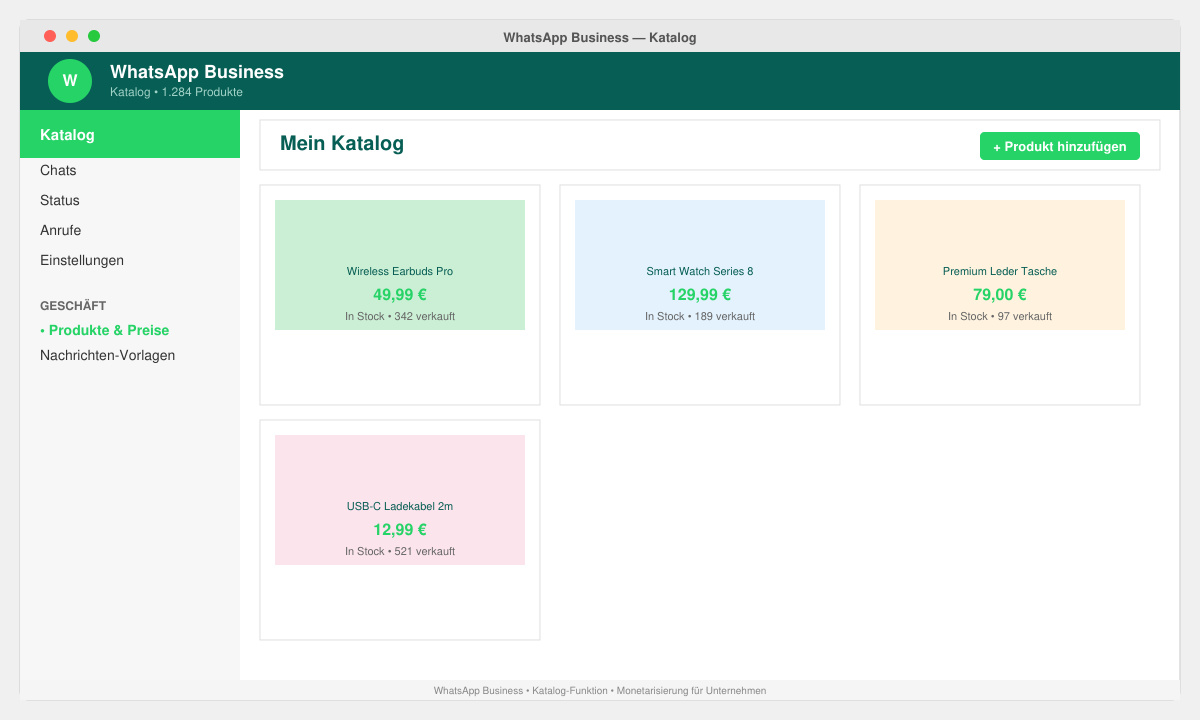Open the Wireless Earbuds Pro product card
The height and width of the screenshot is (720, 1200).
400,295
